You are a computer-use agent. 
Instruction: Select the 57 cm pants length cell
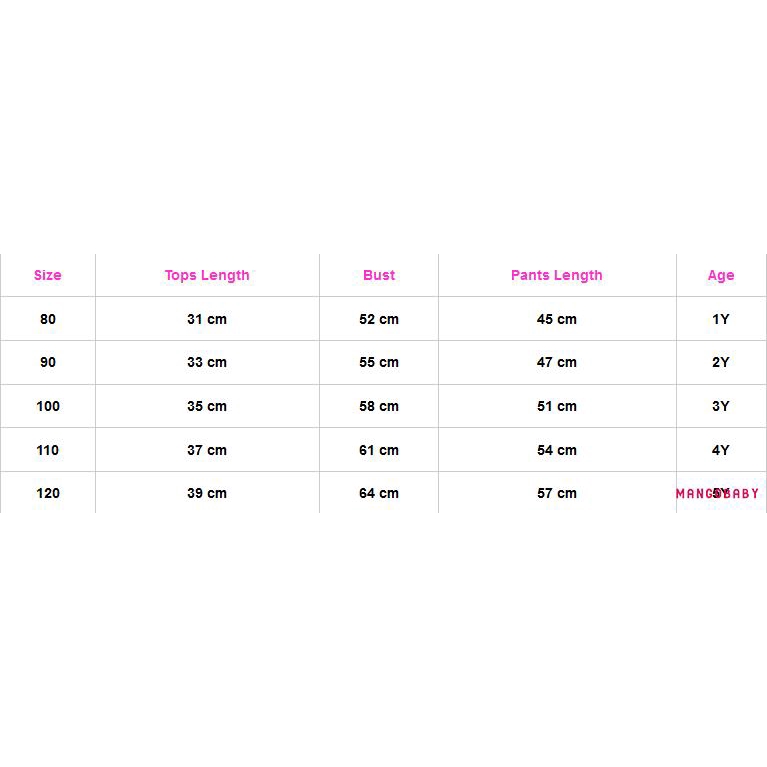tap(557, 493)
